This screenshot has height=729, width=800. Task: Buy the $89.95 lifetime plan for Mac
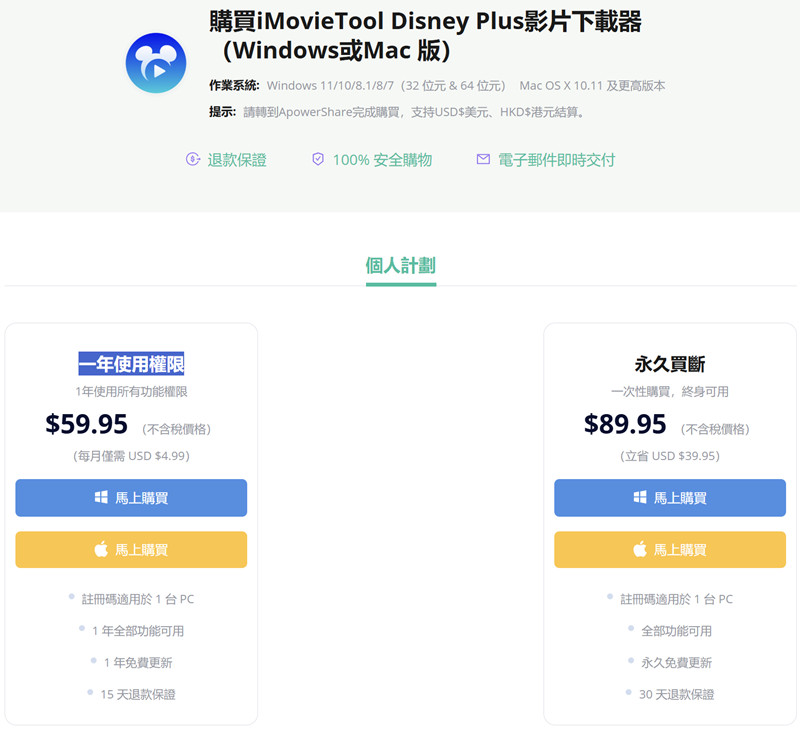[670, 550]
